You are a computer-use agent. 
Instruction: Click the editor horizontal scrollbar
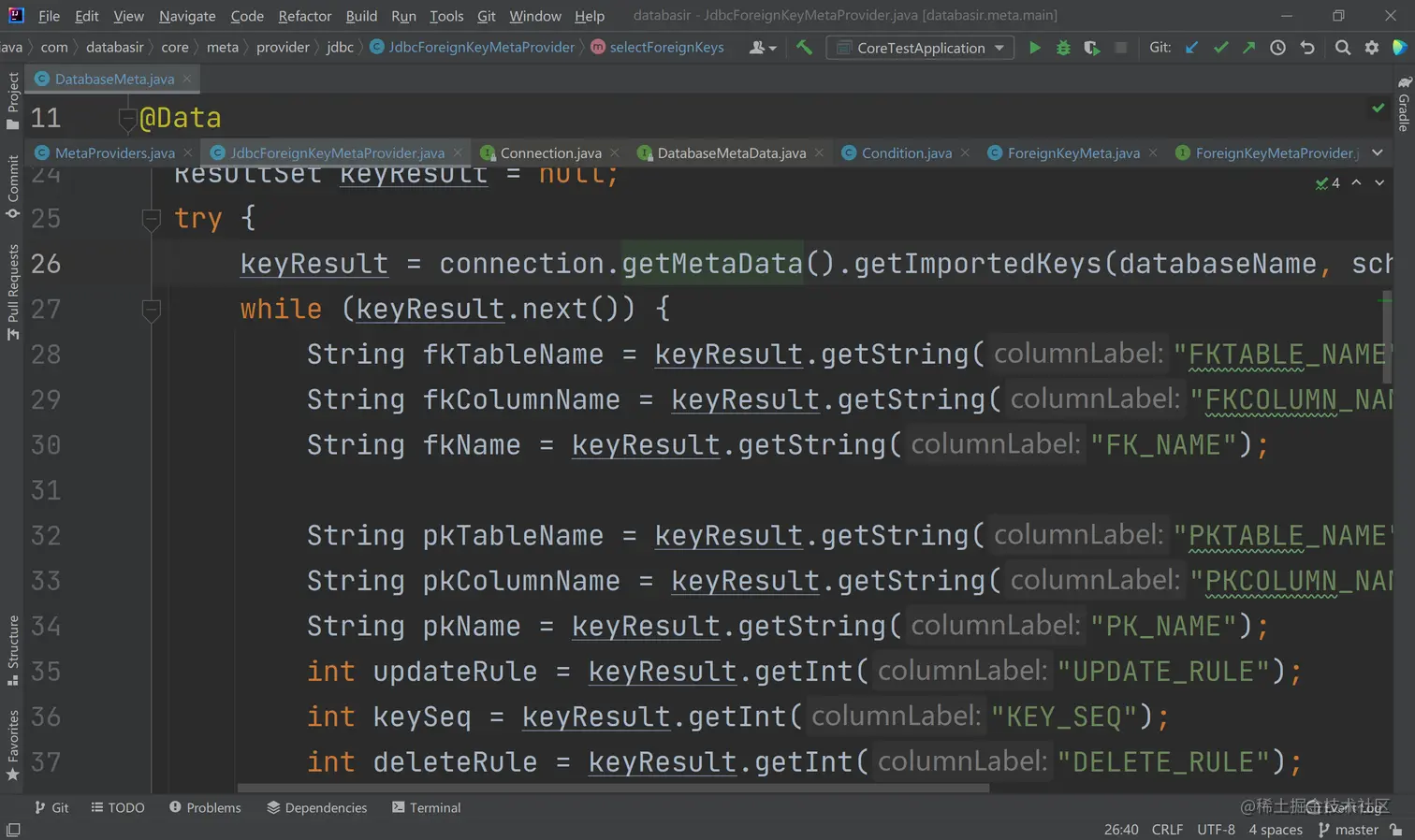[x=613, y=788]
